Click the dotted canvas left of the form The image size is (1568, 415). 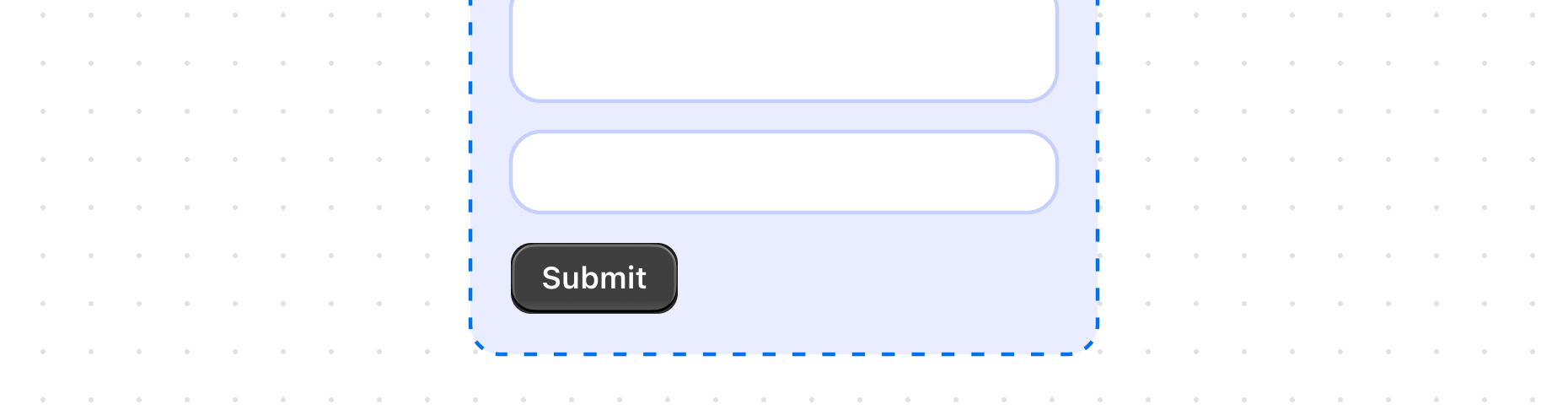pyautogui.click(x=236, y=186)
